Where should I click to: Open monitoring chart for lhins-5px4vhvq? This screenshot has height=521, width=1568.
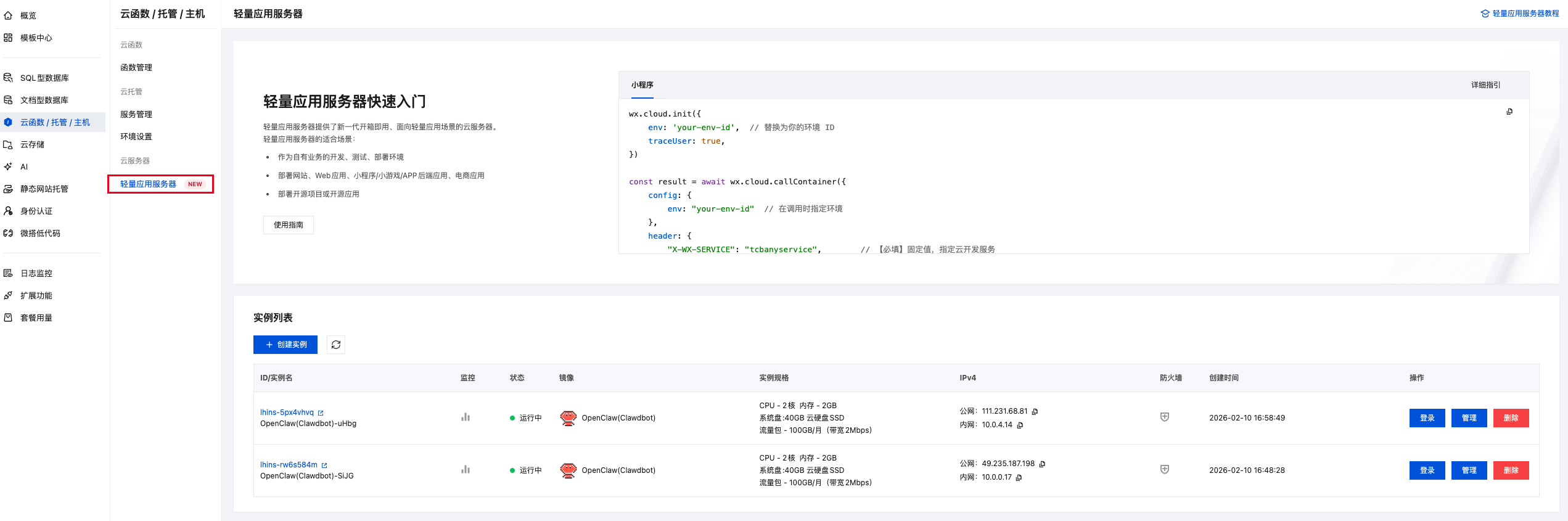point(466,417)
